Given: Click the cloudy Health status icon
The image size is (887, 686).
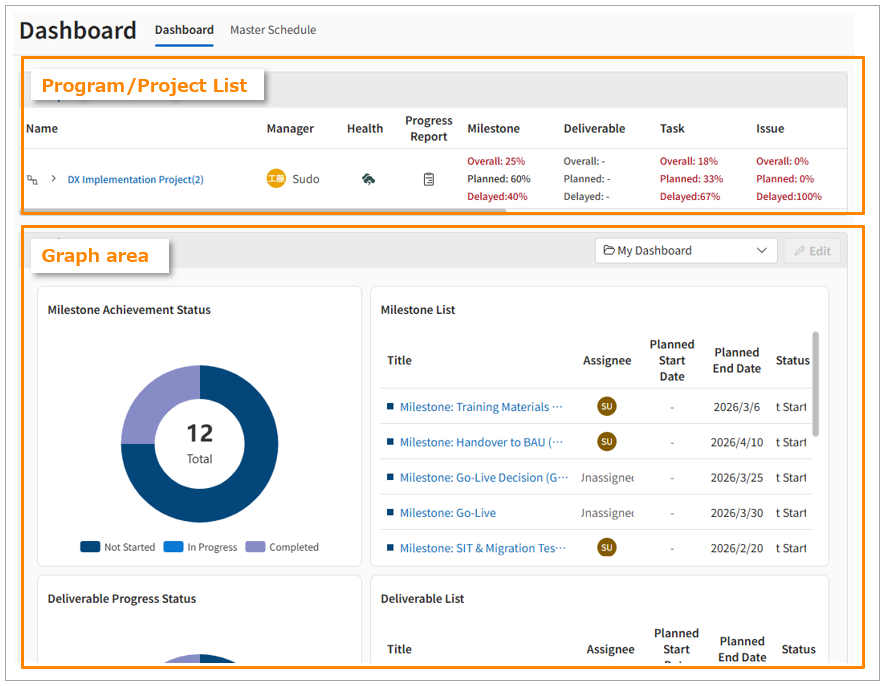Looking at the screenshot, I should 368,179.
